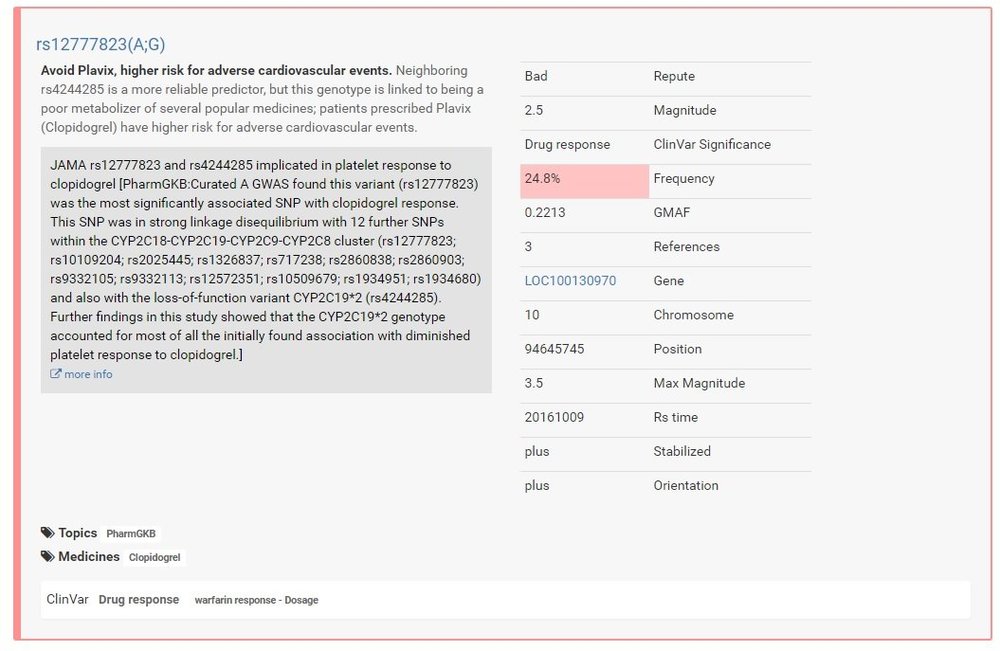Click the GMAF value 0.2213
This screenshot has width=1000, height=651.
tap(544, 213)
